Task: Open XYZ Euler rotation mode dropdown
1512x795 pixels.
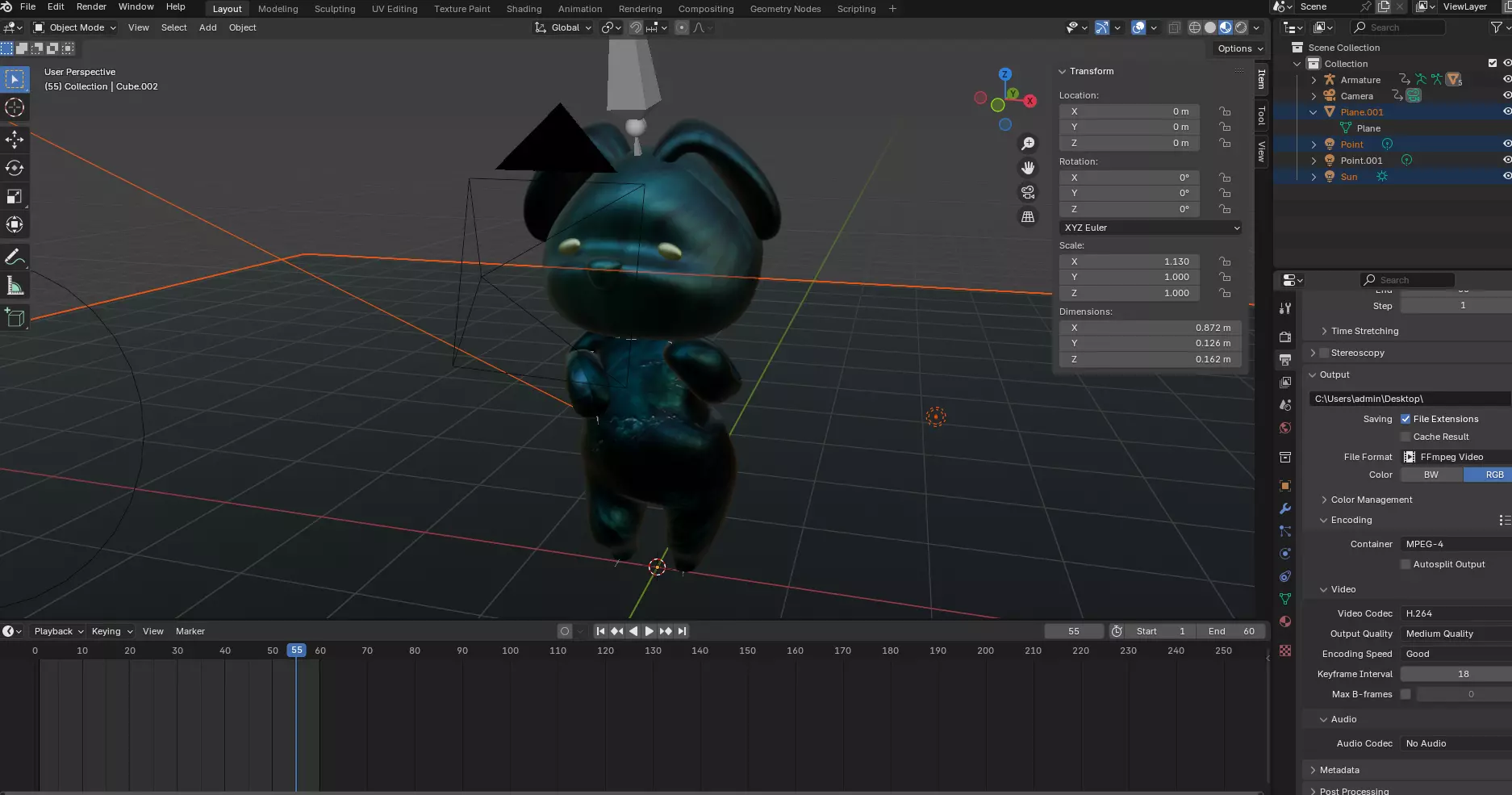Action: point(1150,228)
